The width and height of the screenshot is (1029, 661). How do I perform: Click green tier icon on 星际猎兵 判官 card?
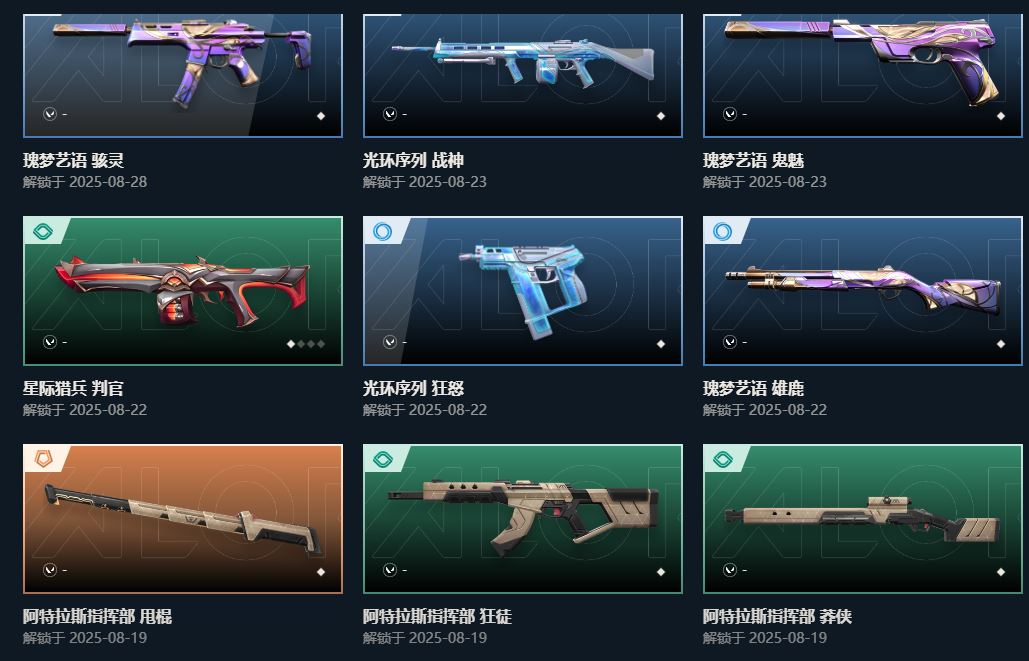click(43, 231)
